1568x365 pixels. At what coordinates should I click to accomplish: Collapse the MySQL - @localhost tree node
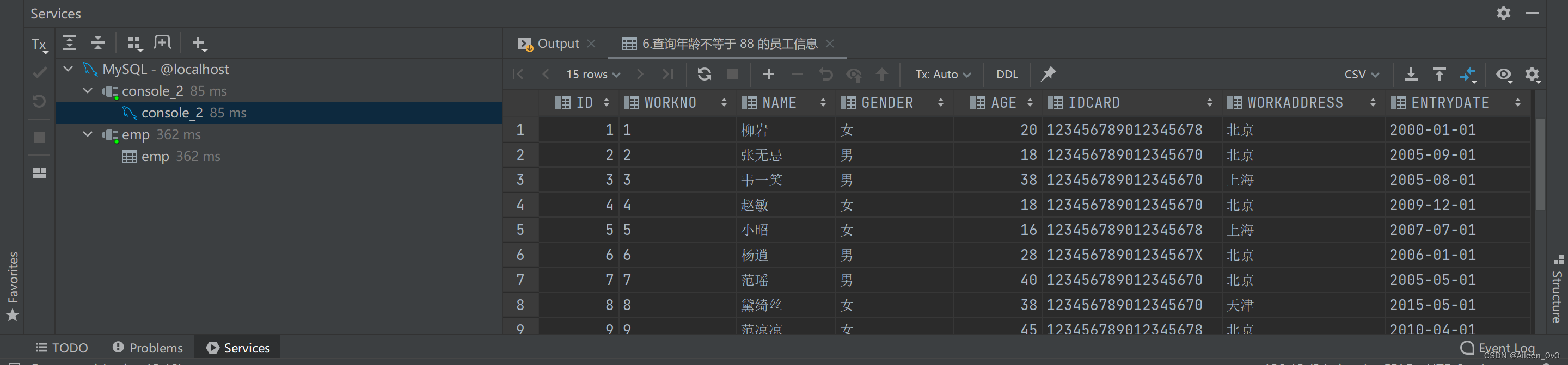(68, 69)
